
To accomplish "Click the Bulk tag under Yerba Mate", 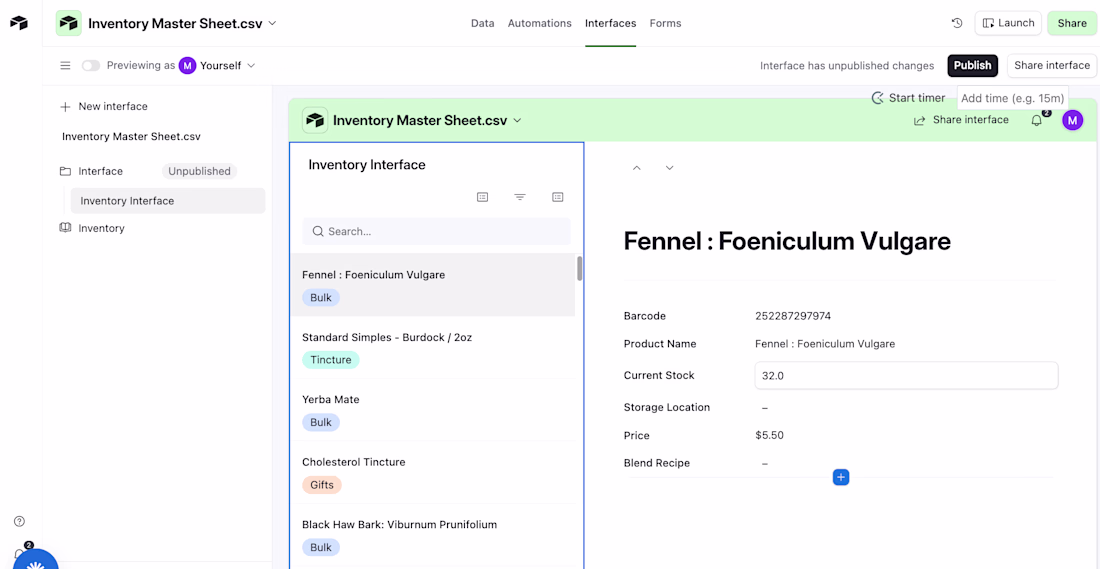I will [x=321, y=422].
